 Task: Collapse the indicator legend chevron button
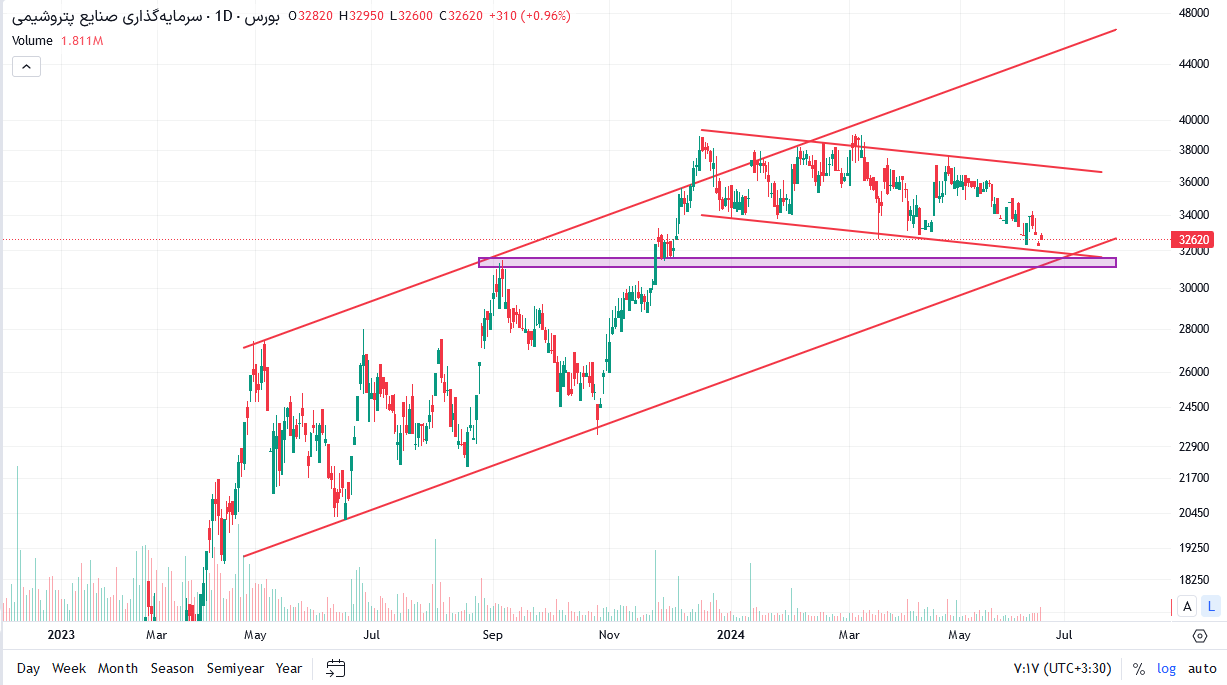pyautogui.click(x=26, y=67)
